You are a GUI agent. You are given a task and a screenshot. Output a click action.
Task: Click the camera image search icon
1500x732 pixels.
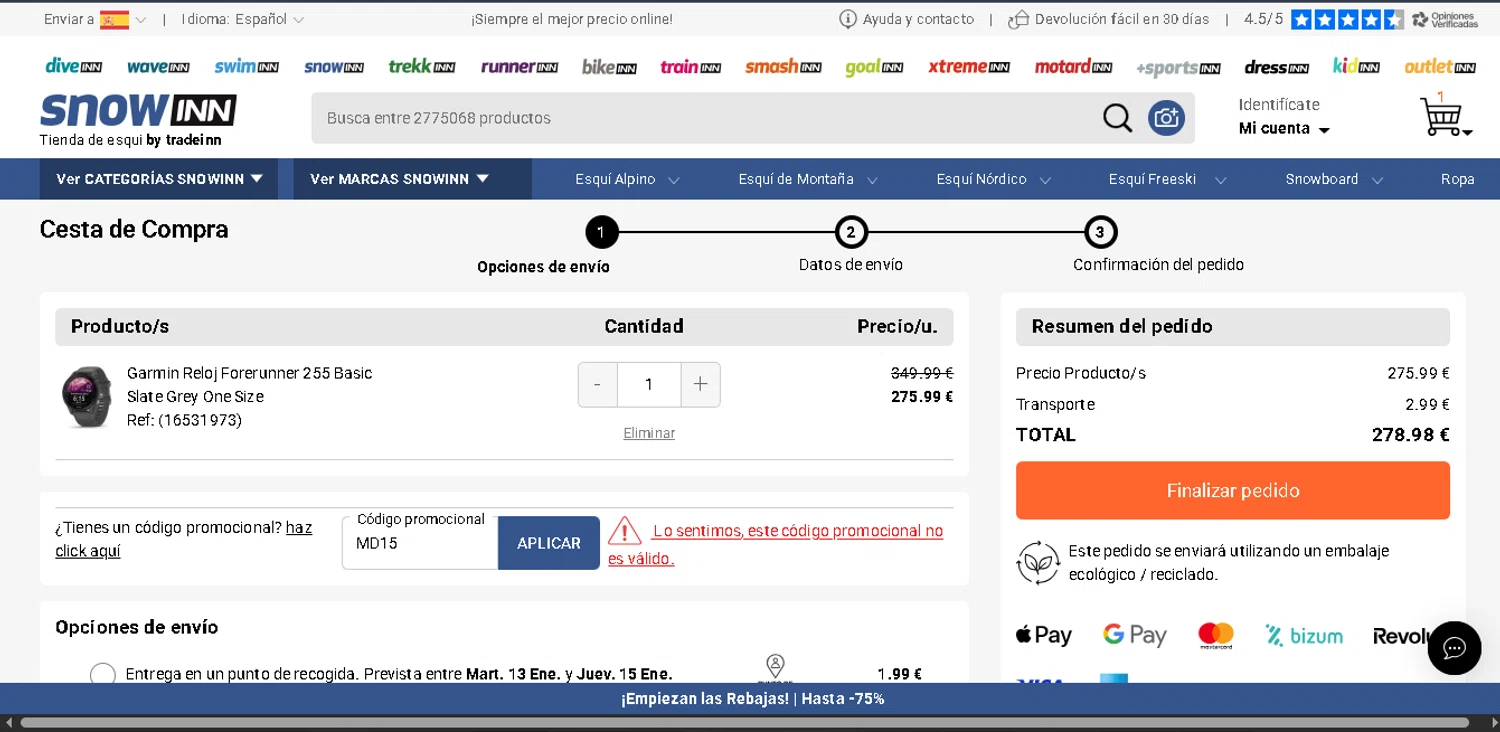tap(1166, 118)
